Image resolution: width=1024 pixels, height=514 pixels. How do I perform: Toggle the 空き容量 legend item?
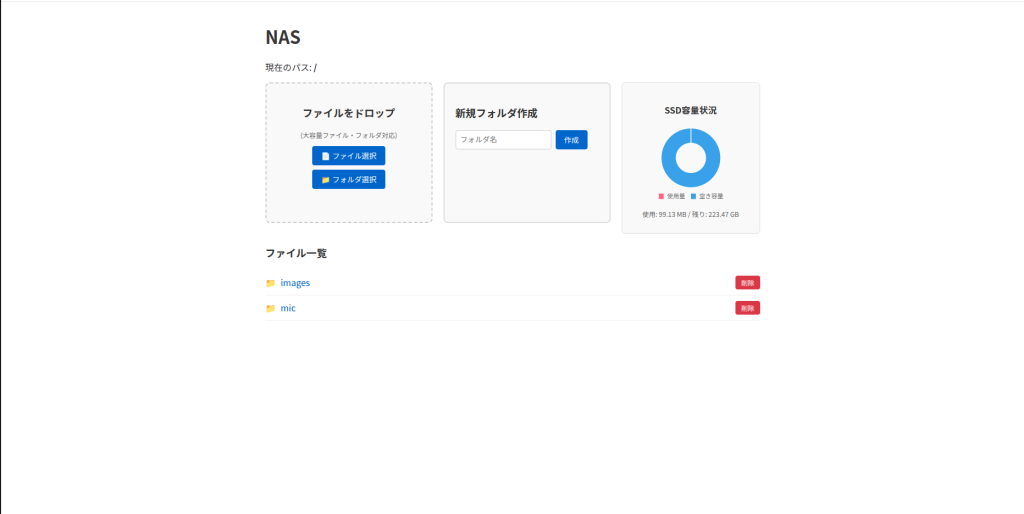click(707, 196)
